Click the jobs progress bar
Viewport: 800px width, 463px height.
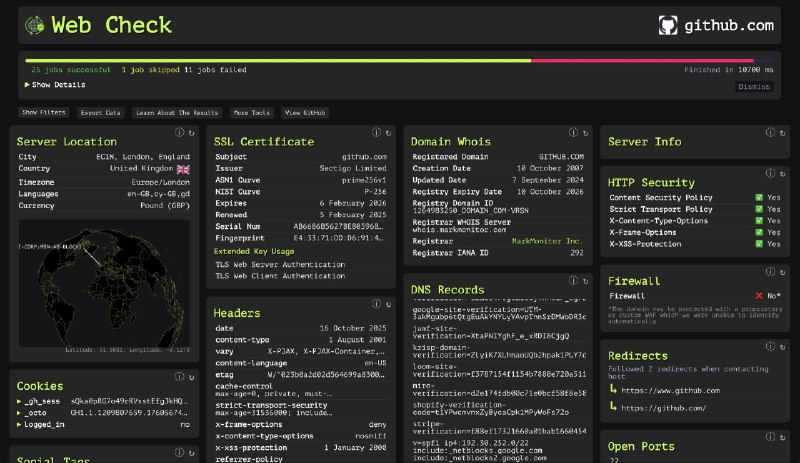[390, 60]
